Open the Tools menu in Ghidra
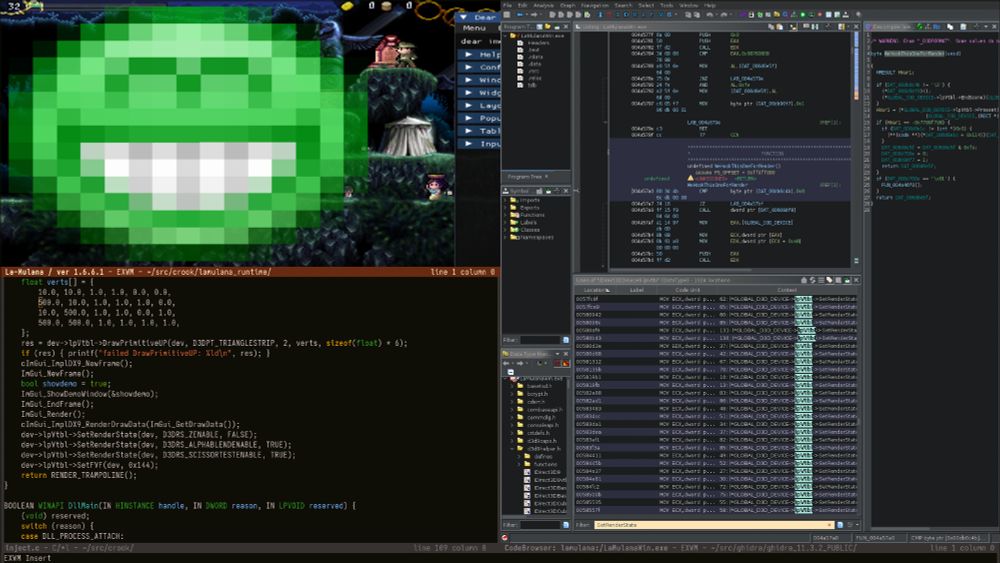1000x563 pixels. click(666, 5)
